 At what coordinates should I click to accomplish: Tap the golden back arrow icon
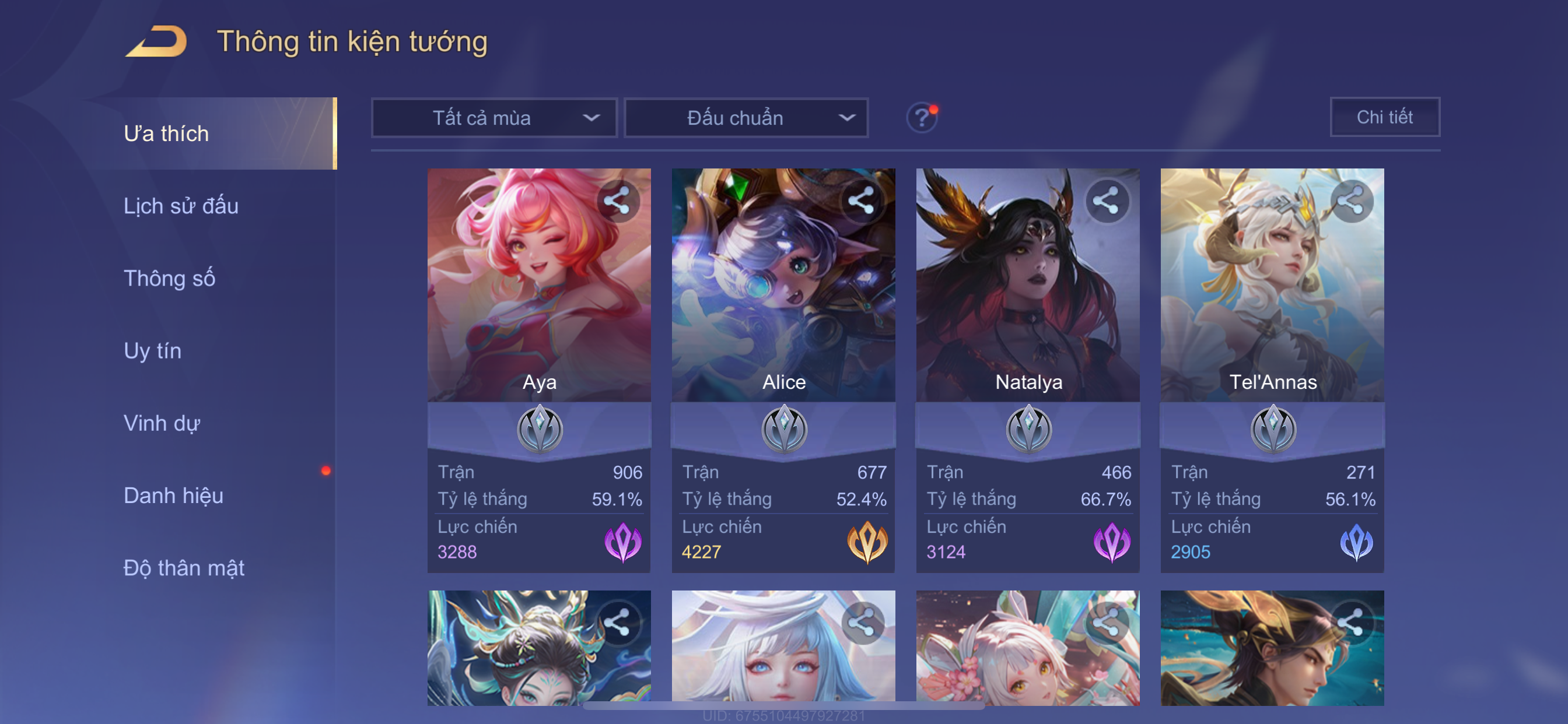coord(156,41)
